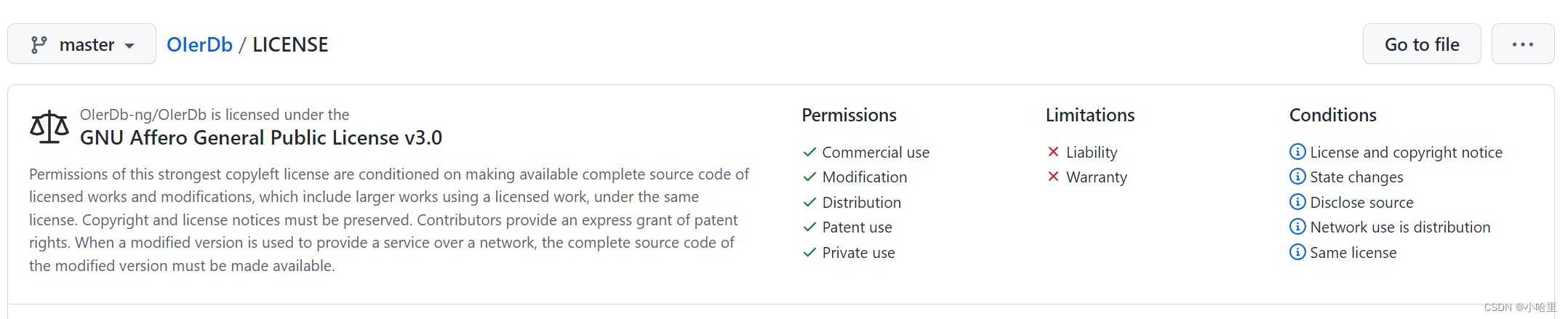Click the Distribution permission item

click(x=861, y=202)
